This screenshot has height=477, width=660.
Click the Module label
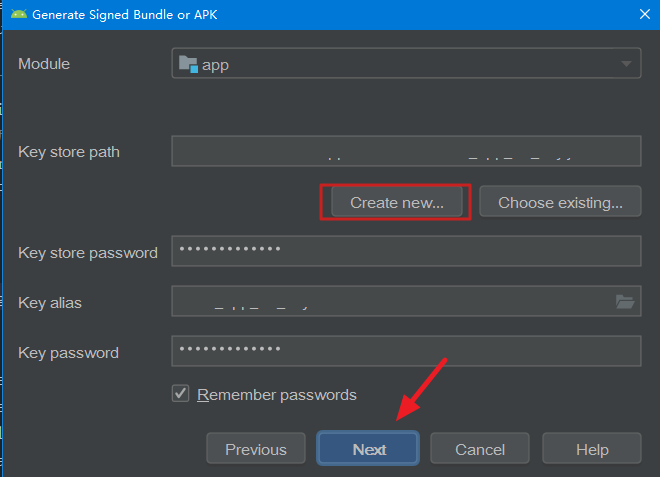(x=44, y=64)
